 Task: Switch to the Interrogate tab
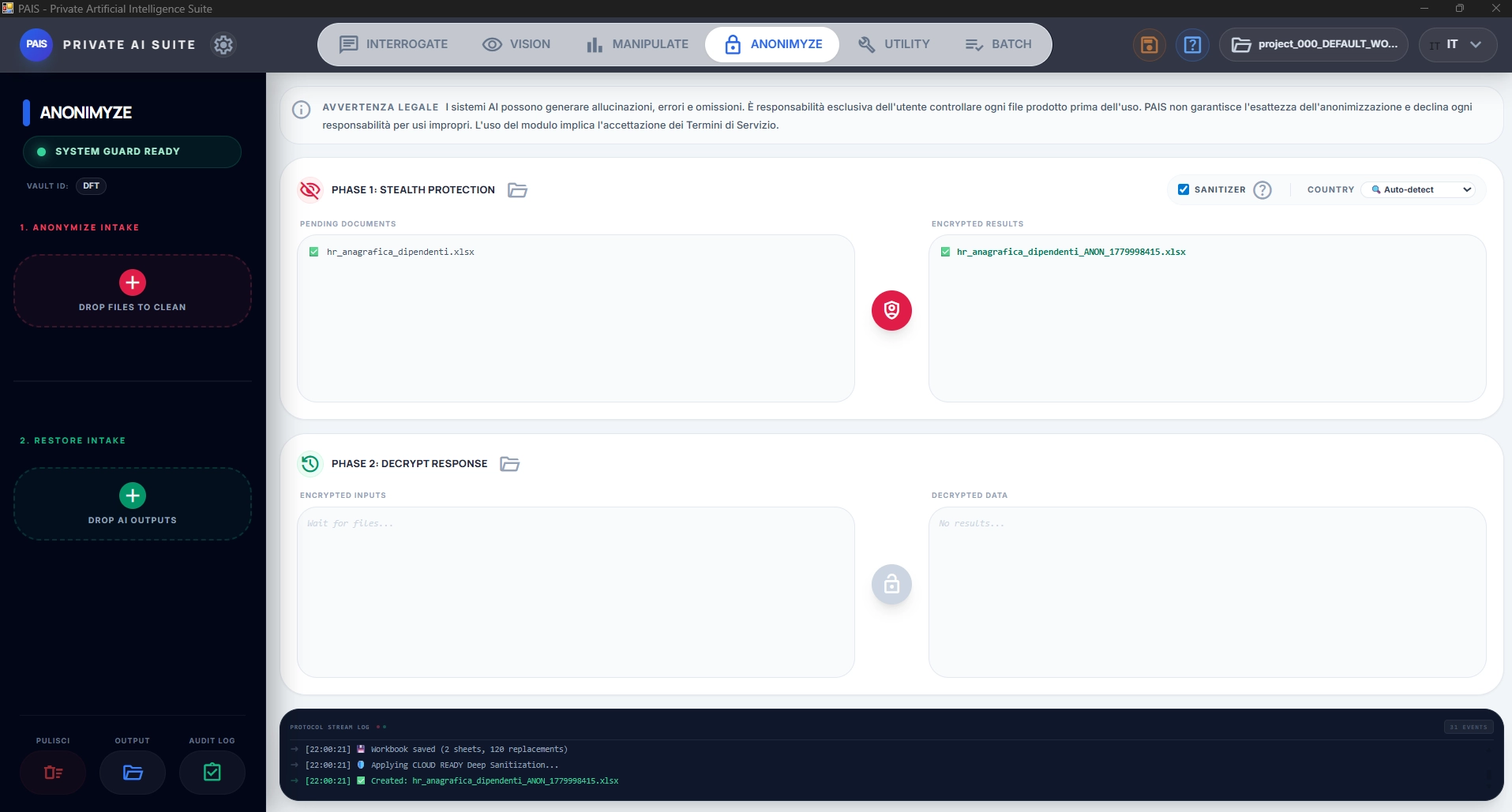point(393,44)
